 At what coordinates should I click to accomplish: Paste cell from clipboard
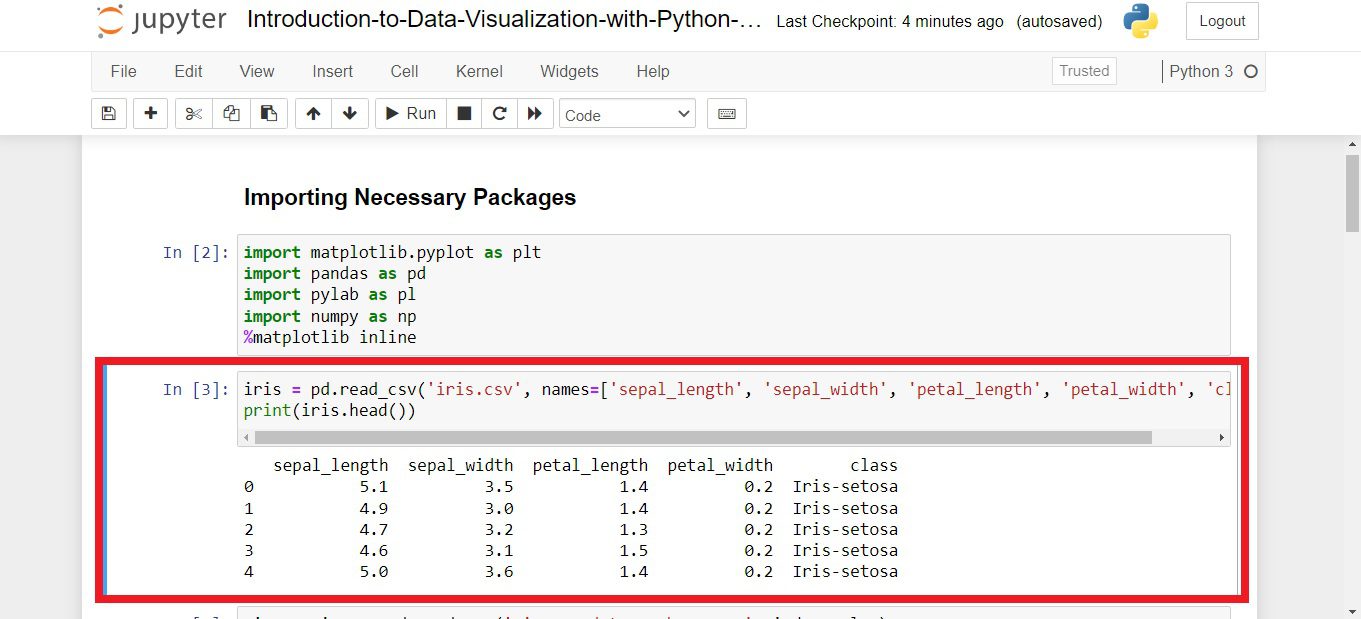point(268,113)
